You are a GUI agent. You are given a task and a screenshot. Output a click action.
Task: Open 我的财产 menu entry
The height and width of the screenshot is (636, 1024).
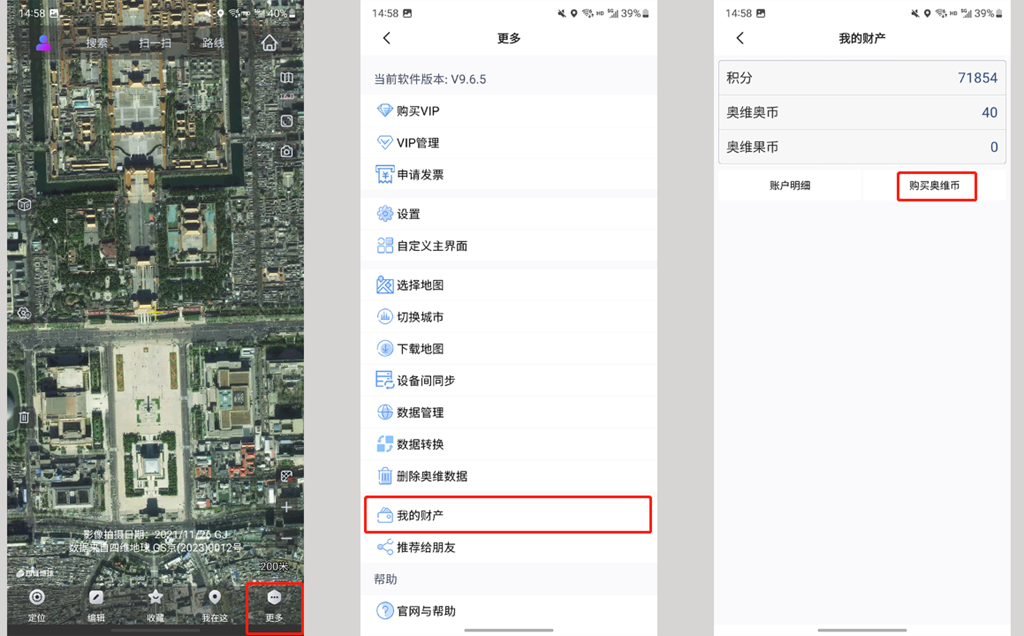tap(508, 515)
